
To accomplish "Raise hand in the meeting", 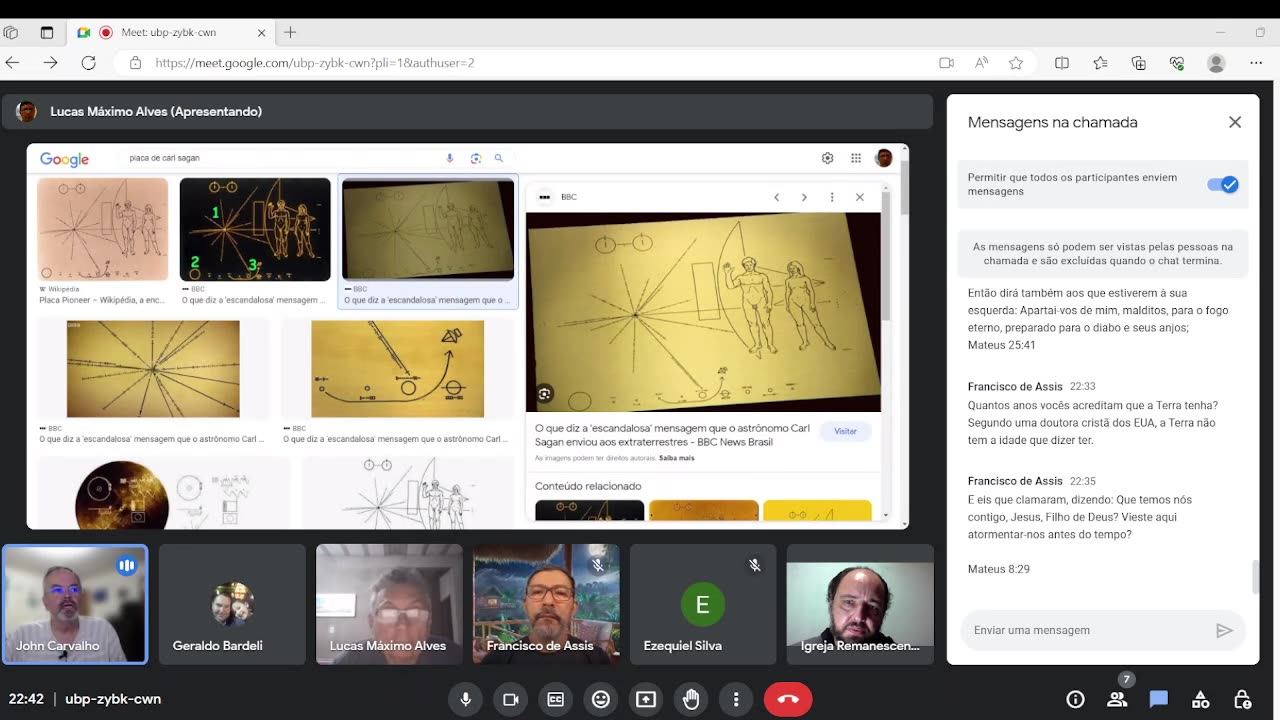I will click(x=691, y=699).
